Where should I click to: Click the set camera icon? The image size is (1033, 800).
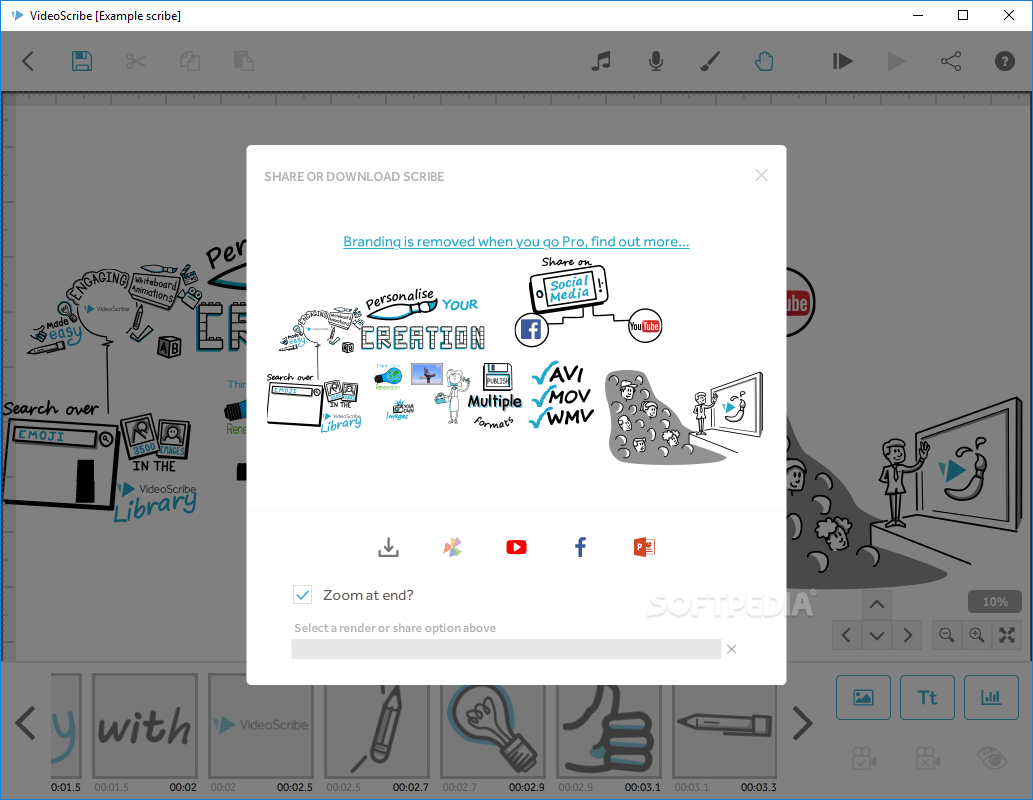coord(863,758)
